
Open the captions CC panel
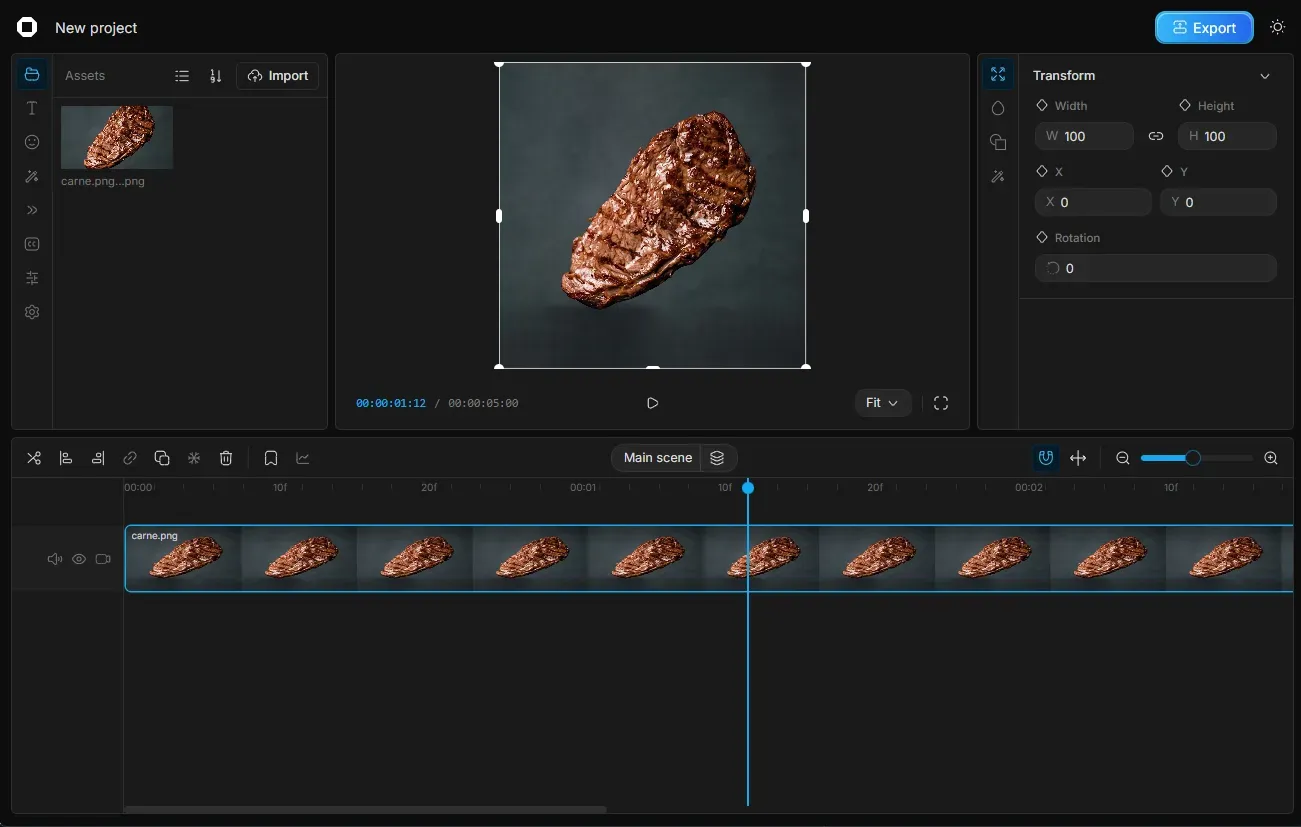(32, 244)
